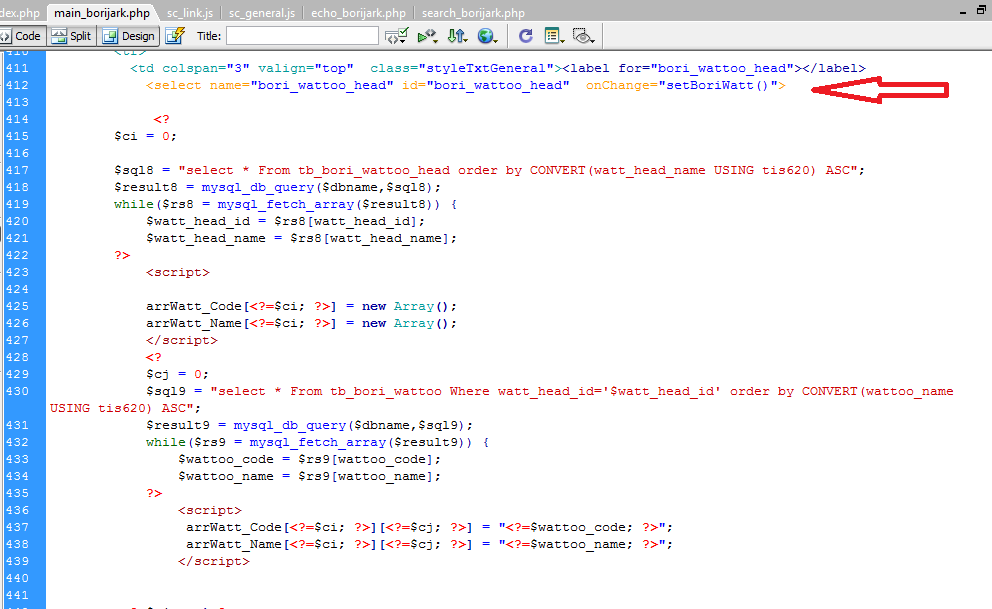Open the Validate Markup play icon menu
Screen dimensions: 992x609
click(428, 36)
